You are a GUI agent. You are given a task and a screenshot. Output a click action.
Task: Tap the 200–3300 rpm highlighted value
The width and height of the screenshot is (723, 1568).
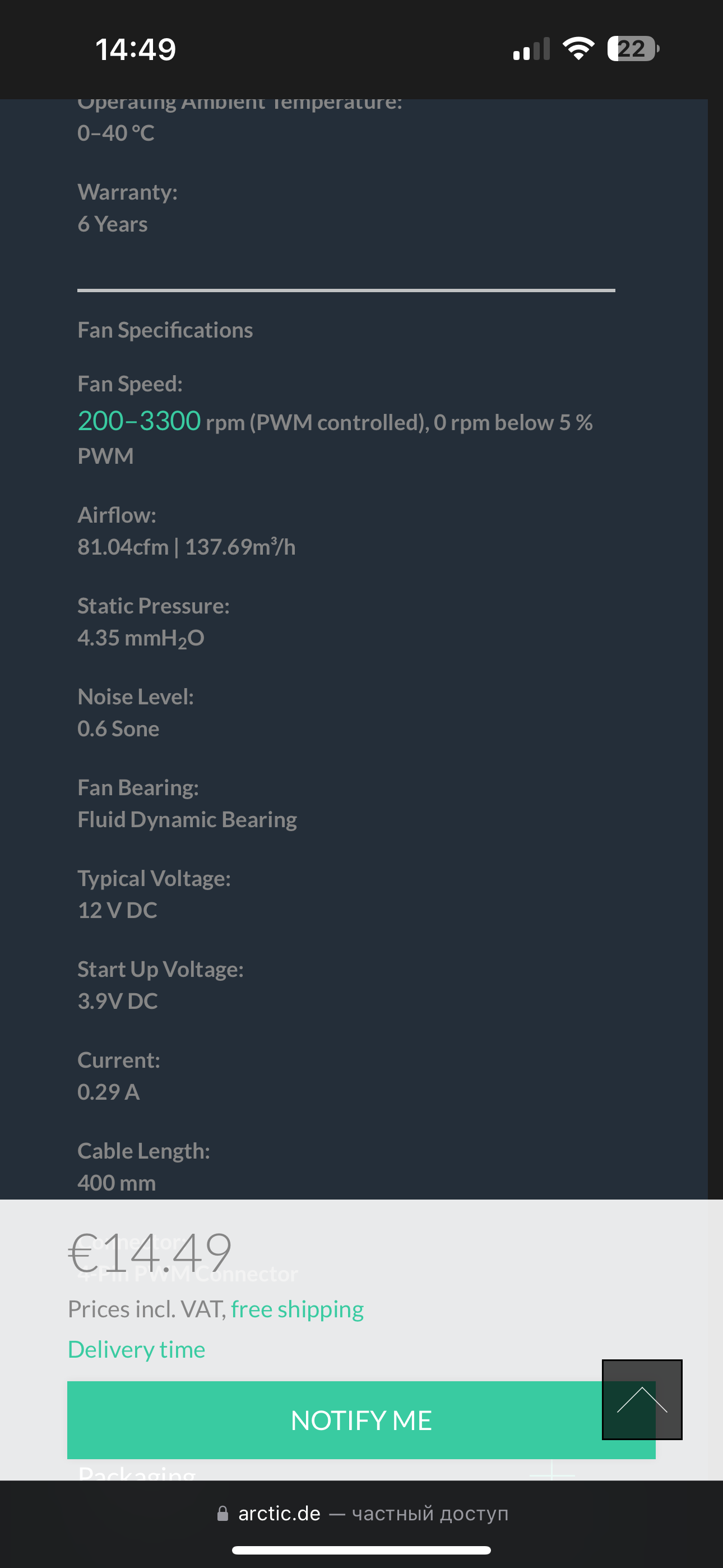(140, 421)
